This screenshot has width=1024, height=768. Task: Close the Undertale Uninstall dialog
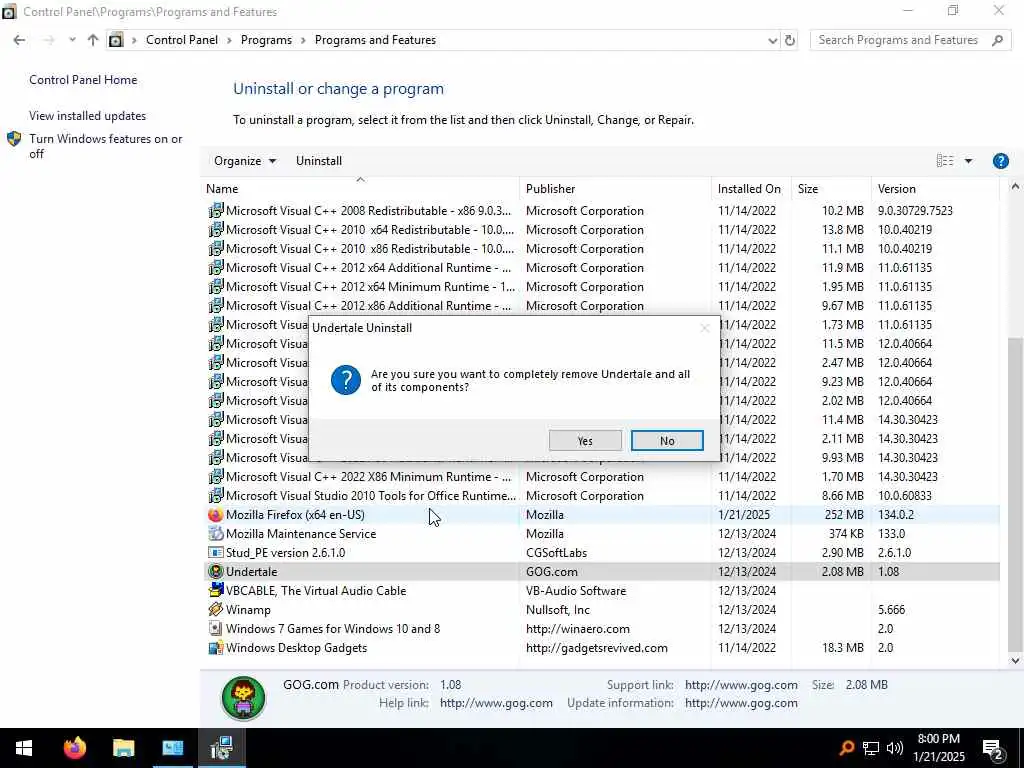(x=705, y=328)
